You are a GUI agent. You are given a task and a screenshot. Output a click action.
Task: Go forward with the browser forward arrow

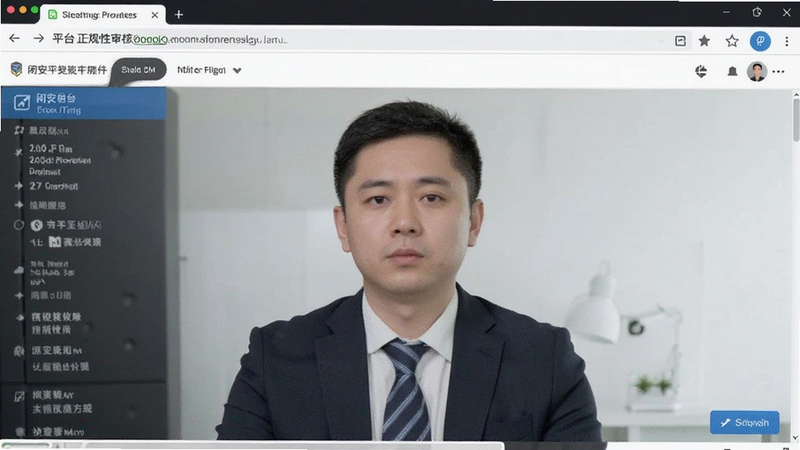click(x=38, y=39)
